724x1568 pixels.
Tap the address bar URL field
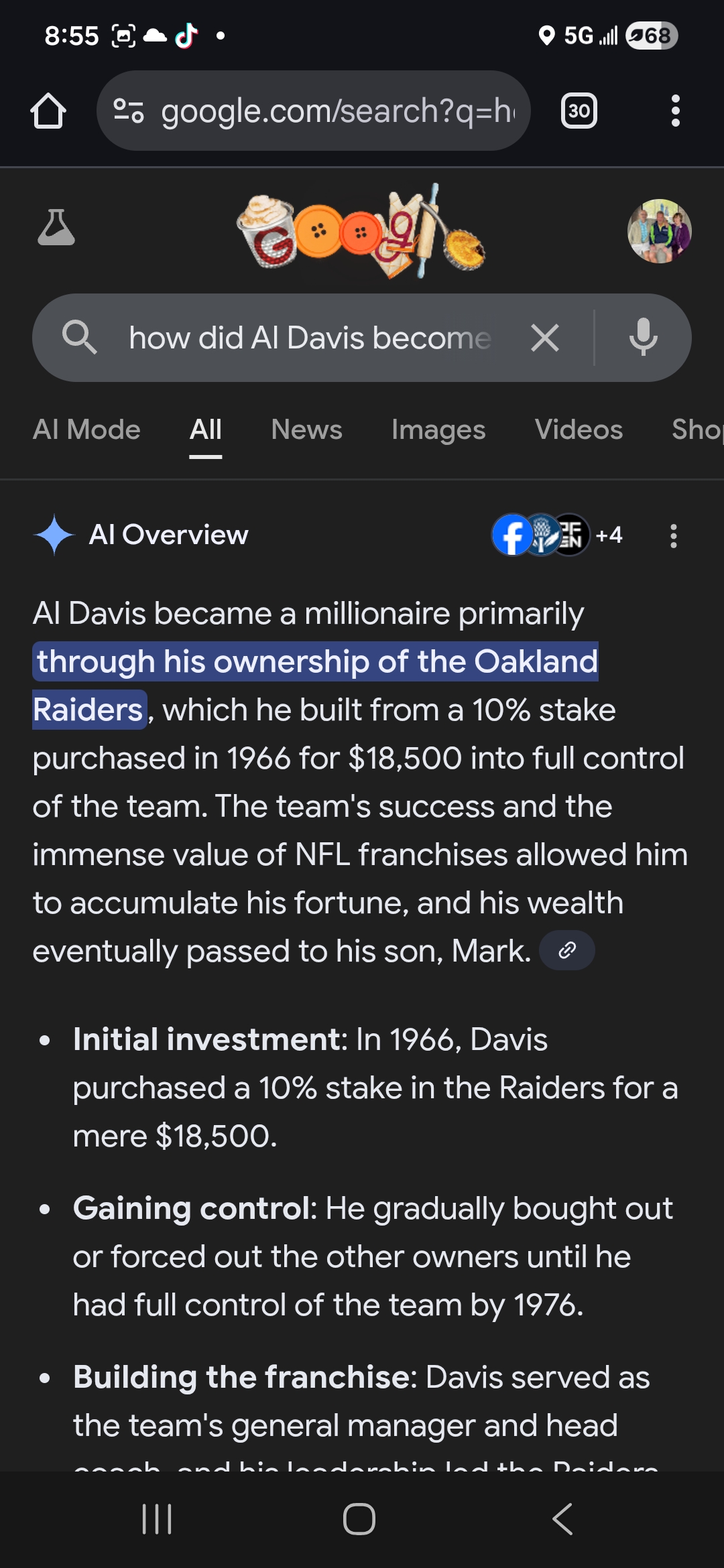click(335, 111)
